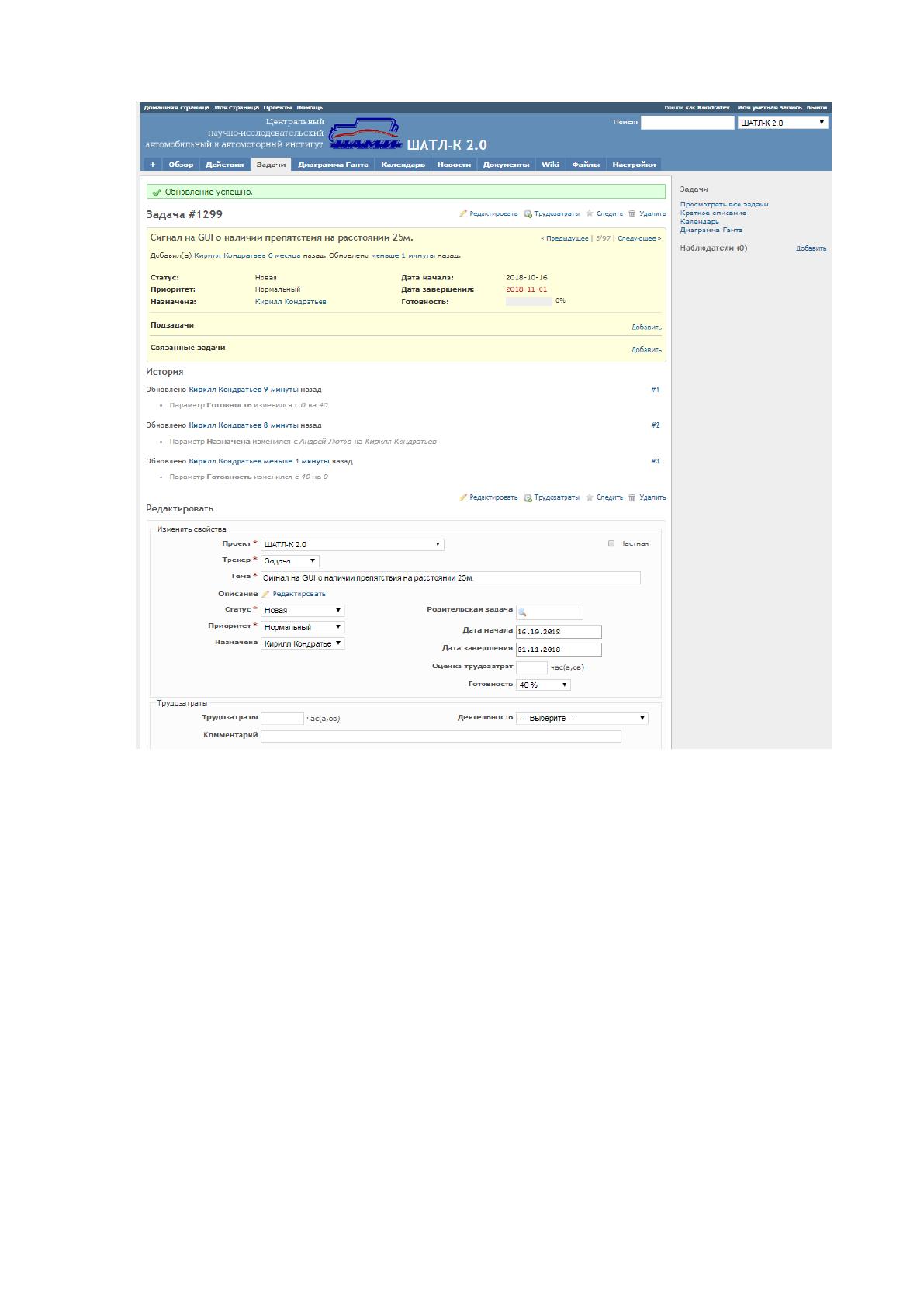Screen dimensions: 924x1307
Task: Switch to the Диаграмма Ганта tab
Action: (x=333, y=165)
